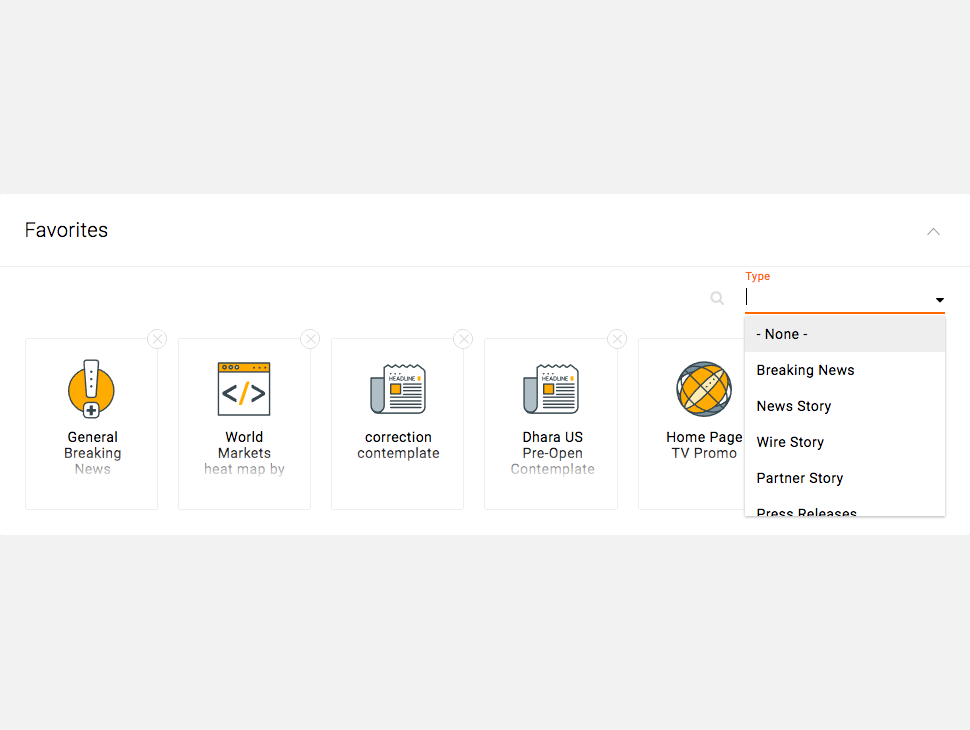The image size is (970, 730).
Task: Click the General Breaking News exclamation icon
Action: point(91,389)
